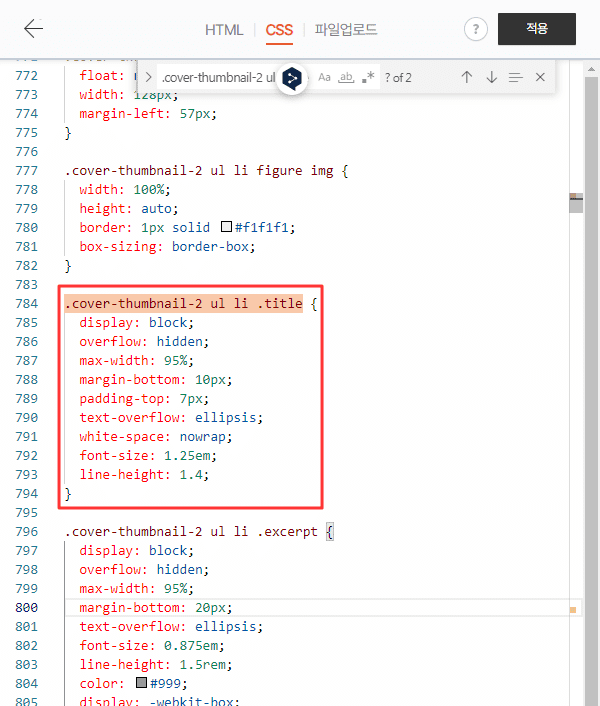Toggle Use Regular Expression (.*) option
The image size is (600, 706).
(368, 77)
